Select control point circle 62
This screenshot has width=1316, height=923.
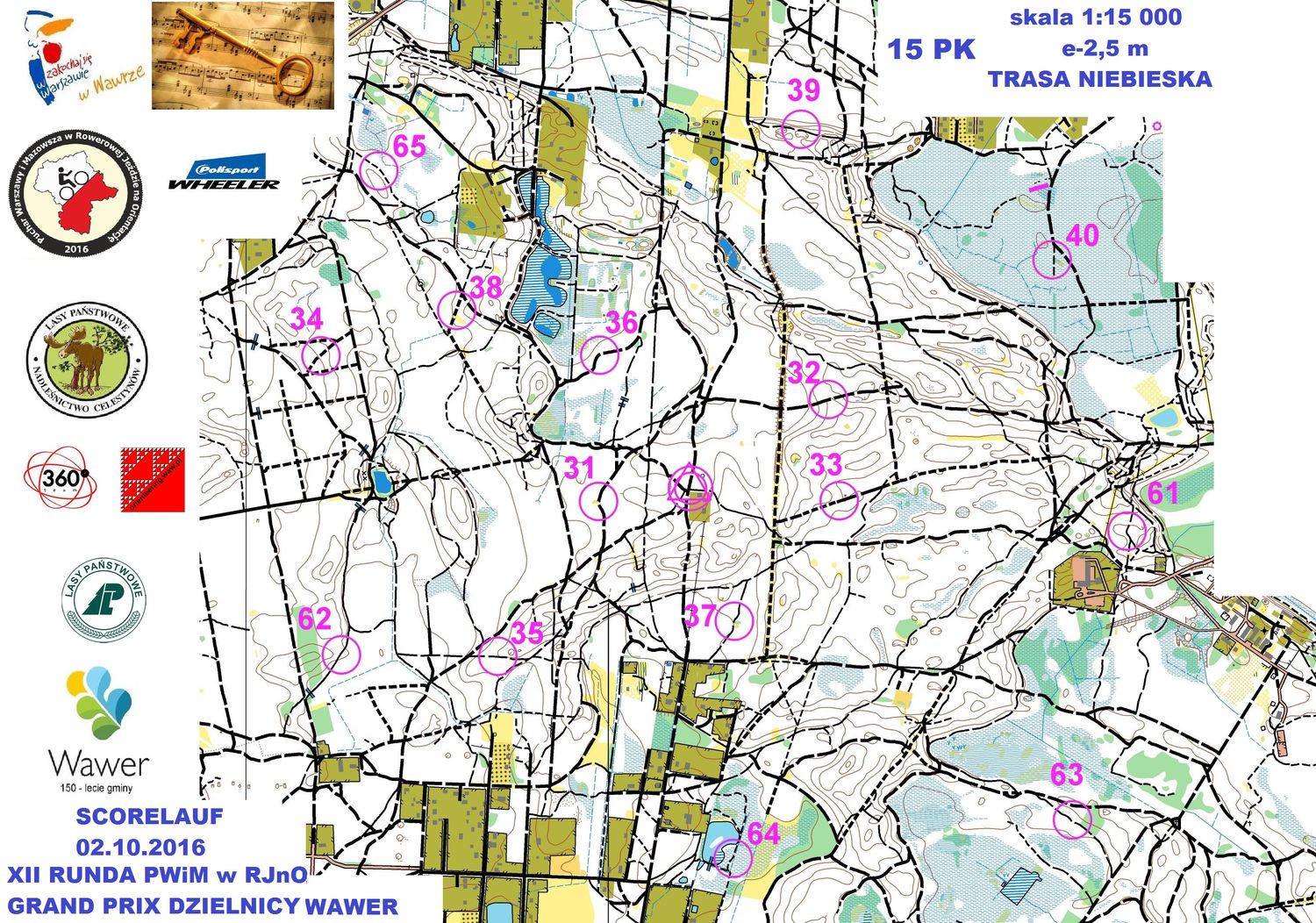[x=341, y=654]
